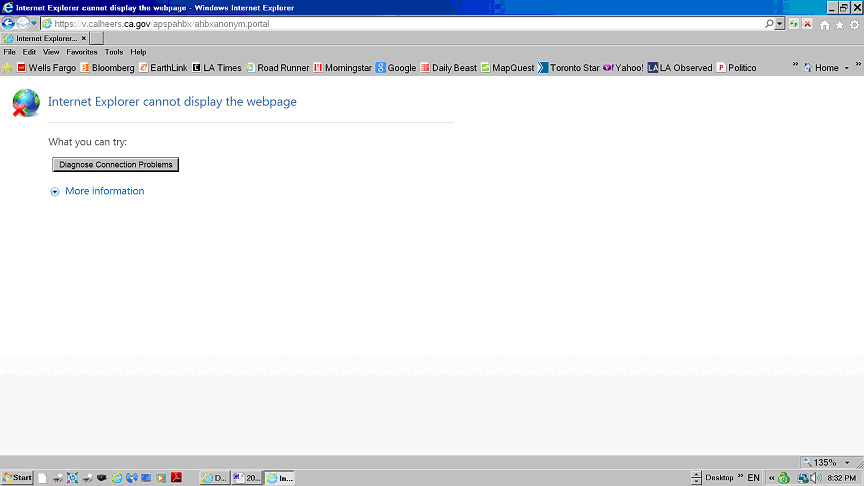Open the Wells Fargo bookmark

(46, 68)
